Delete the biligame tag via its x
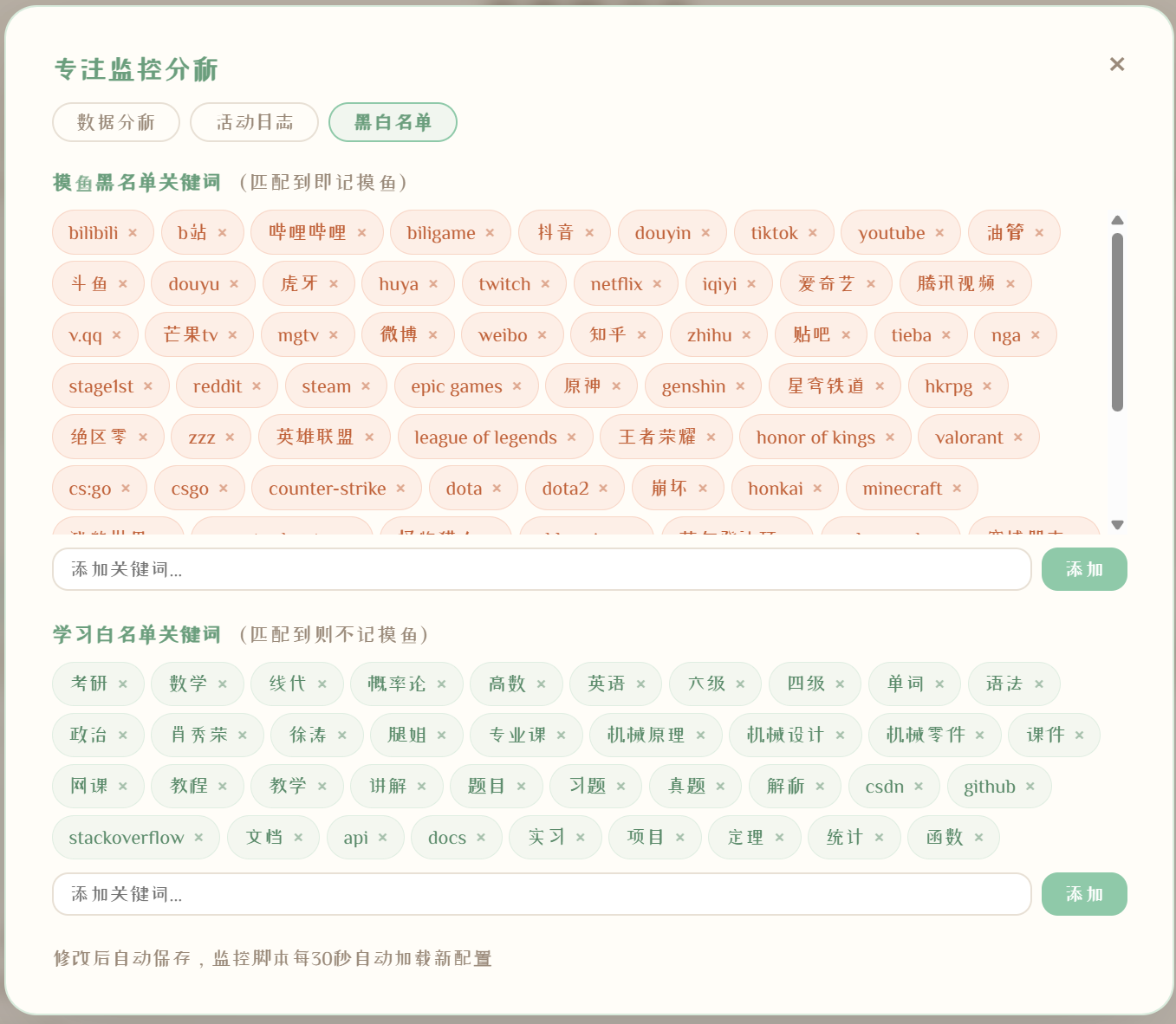The height and width of the screenshot is (1024, 1176). [x=490, y=233]
